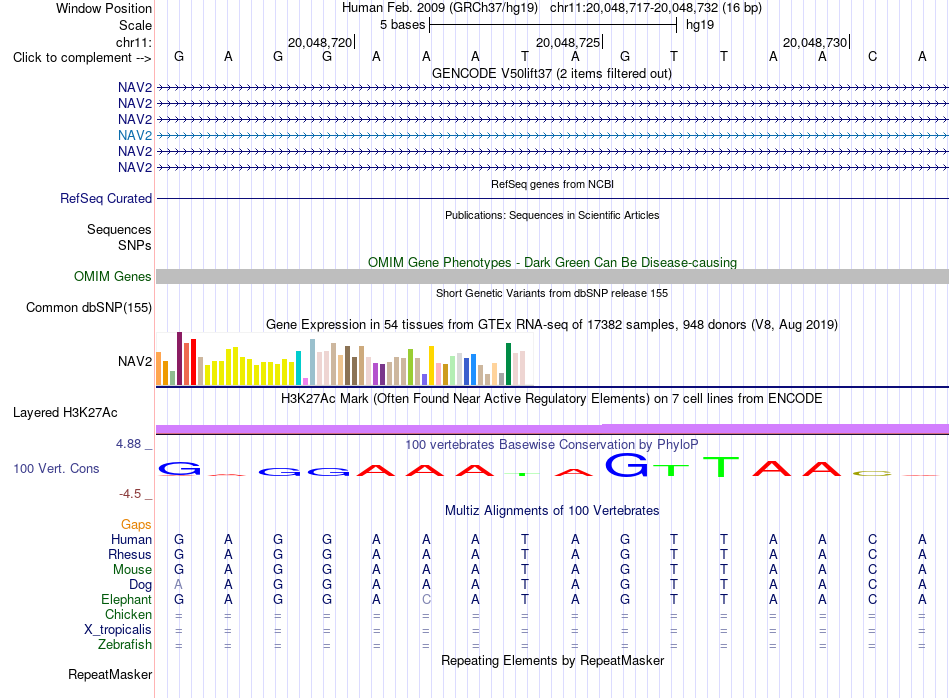The image size is (950, 698).
Task: Click the purple H3K27Ac signal bar
Action: (x=553, y=429)
